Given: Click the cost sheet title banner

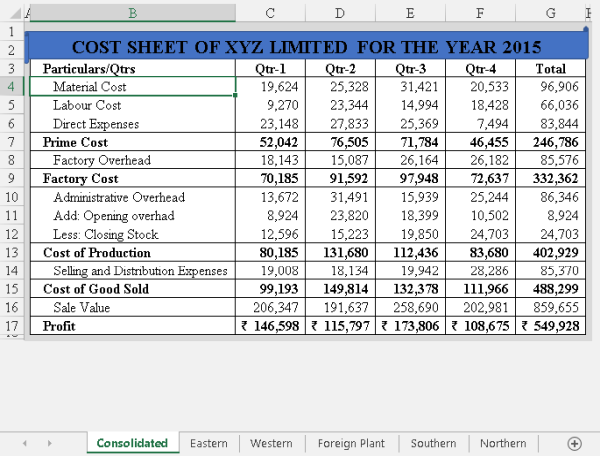Looking at the screenshot, I should [306, 46].
